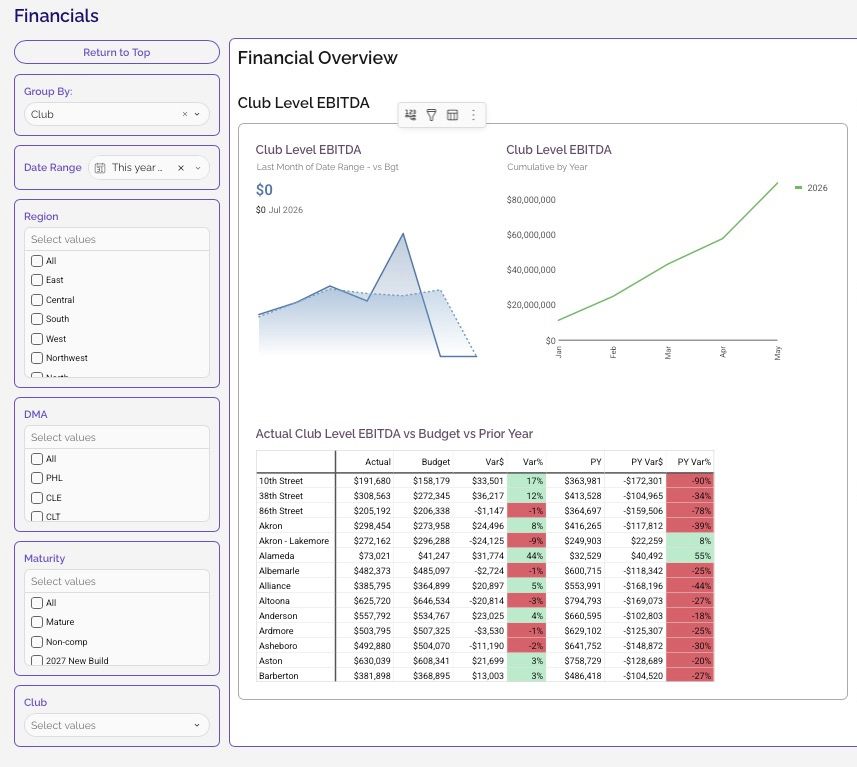Click the '86th Street' row label
Image resolution: width=857 pixels, height=767 pixels.
tap(280, 511)
